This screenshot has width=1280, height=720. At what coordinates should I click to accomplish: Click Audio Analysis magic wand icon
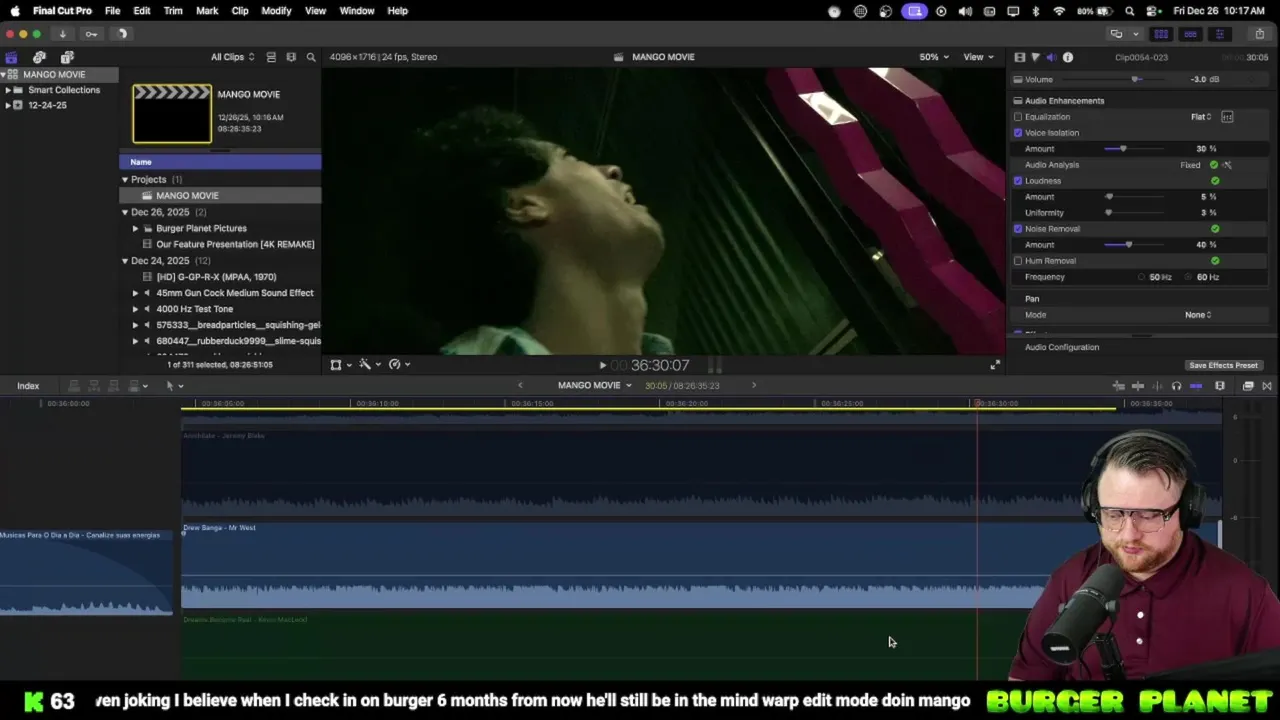(x=1227, y=165)
